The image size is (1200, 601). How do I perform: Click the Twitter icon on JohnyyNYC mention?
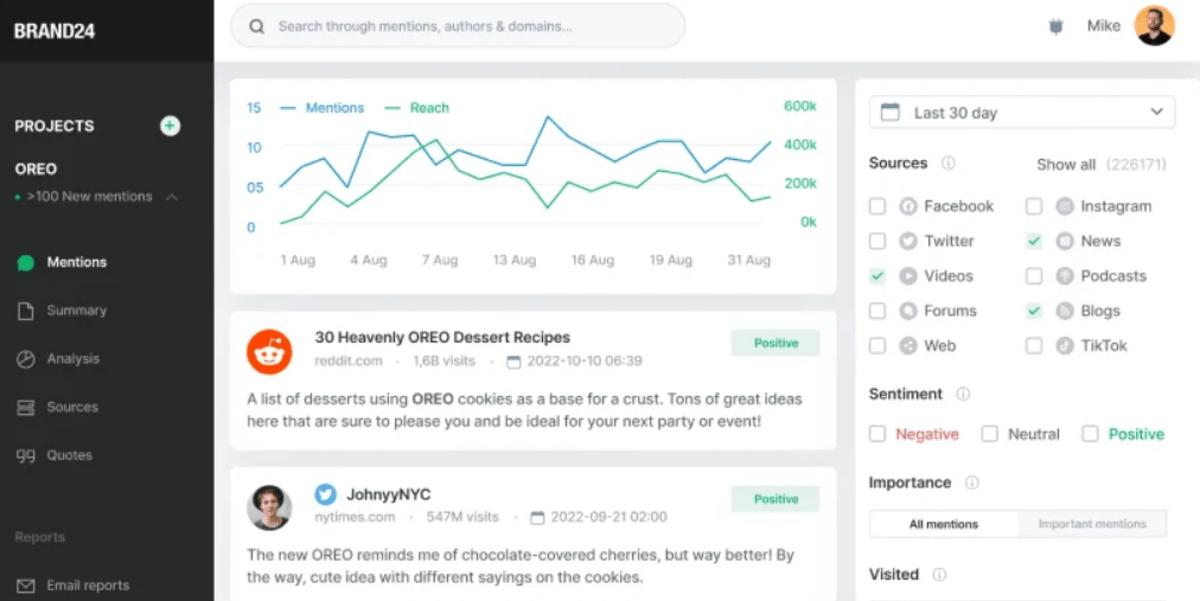pos(325,493)
